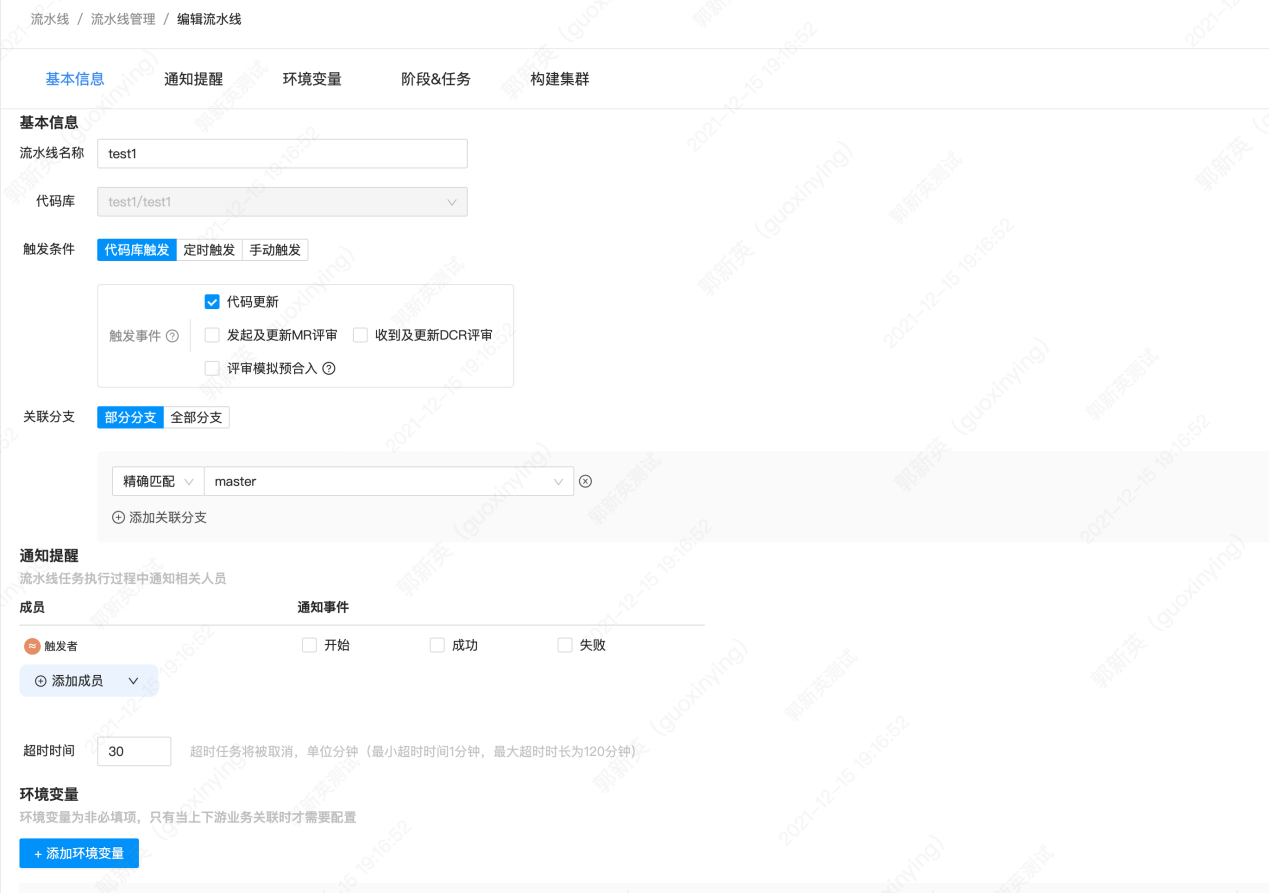Screen dimensions: 1269x893
Task: Enable the 失败 notification checkbox
Action: click(x=564, y=645)
